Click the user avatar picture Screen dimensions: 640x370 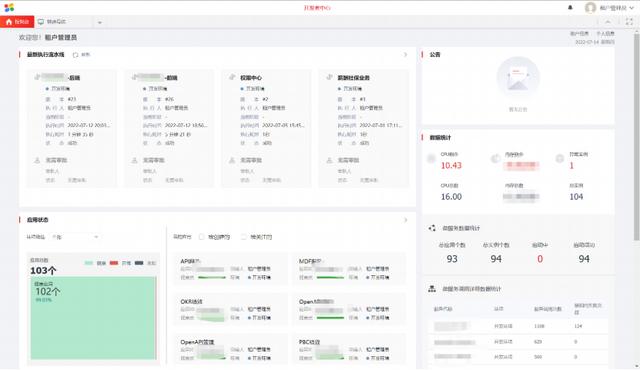(590, 7)
